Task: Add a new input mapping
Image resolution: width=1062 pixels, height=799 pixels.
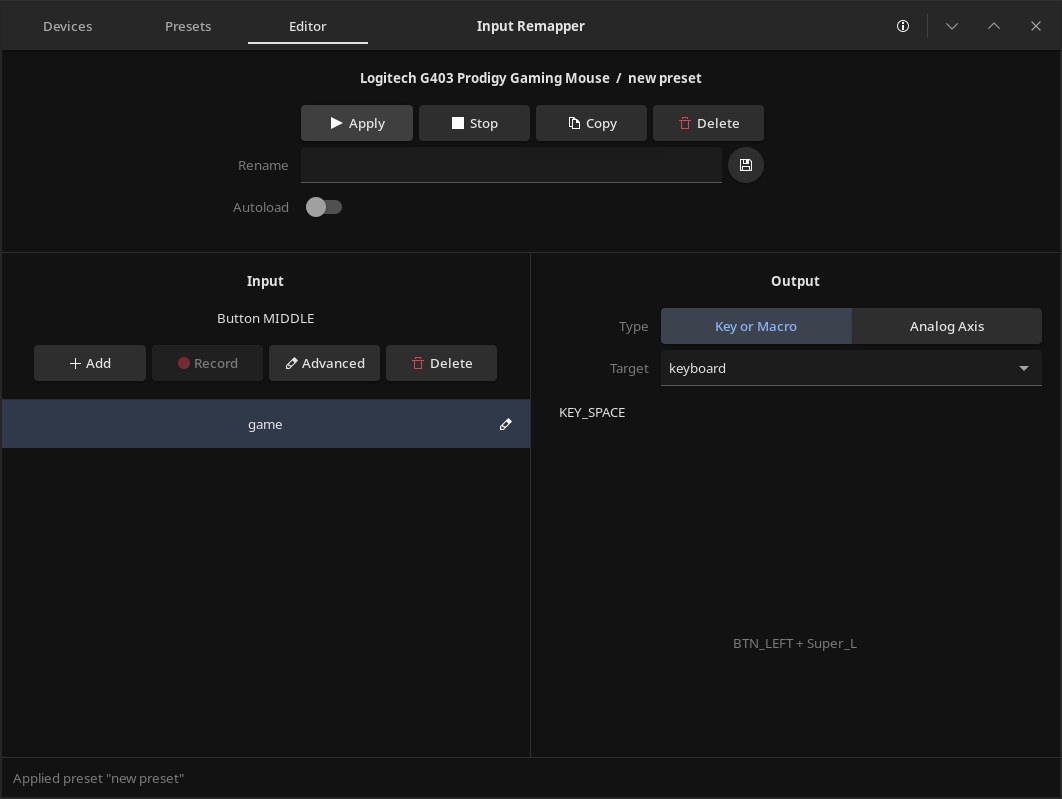Action: pyautogui.click(x=90, y=363)
